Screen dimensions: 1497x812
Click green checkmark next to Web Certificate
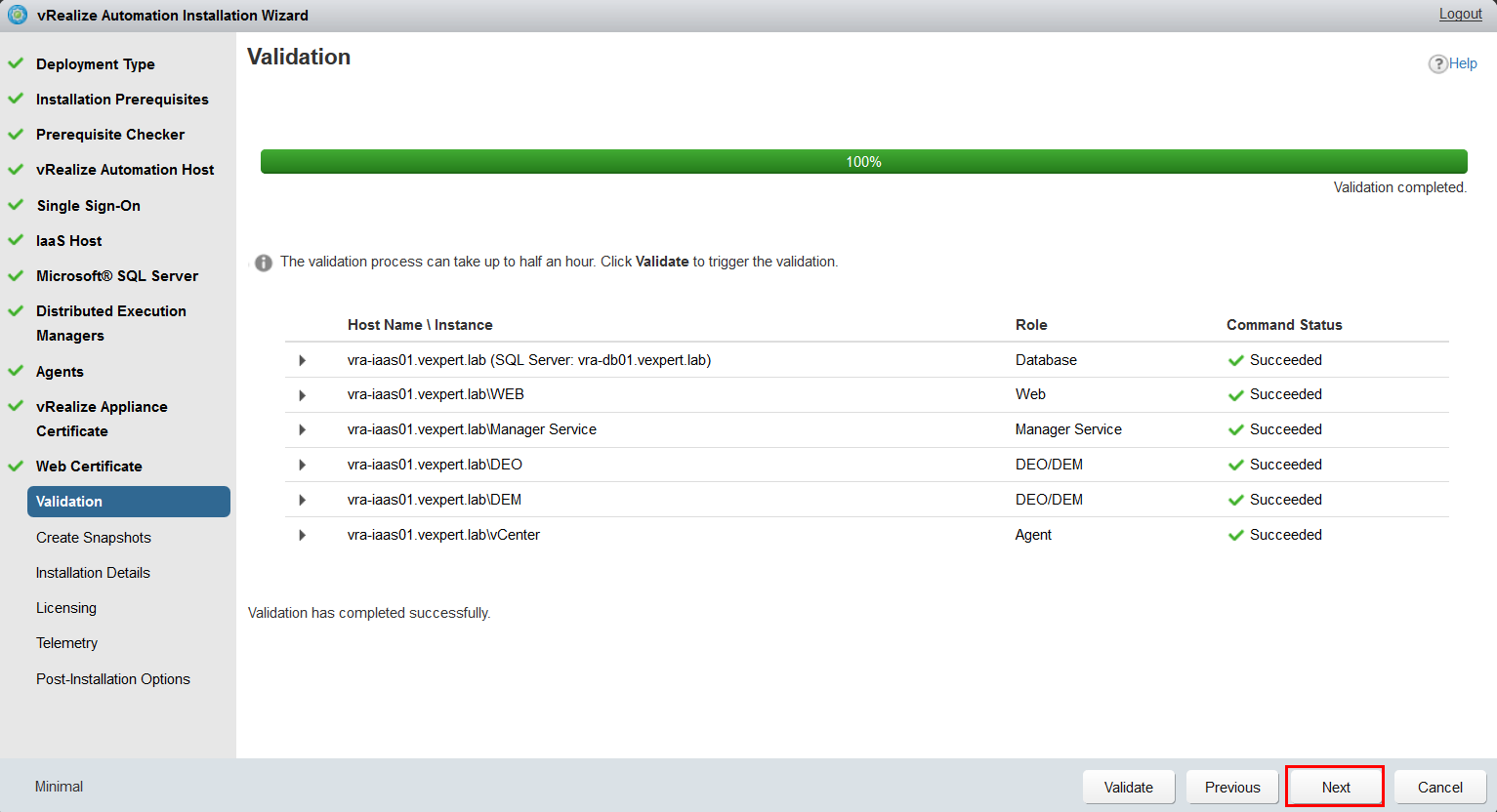pyautogui.click(x=16, y=466)
